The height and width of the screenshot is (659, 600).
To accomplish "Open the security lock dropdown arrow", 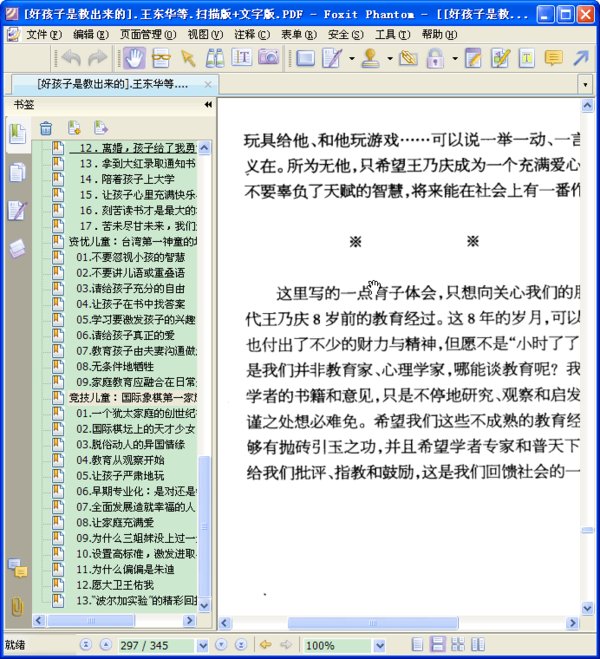I will pyautogui.click(x=455, y=58).
